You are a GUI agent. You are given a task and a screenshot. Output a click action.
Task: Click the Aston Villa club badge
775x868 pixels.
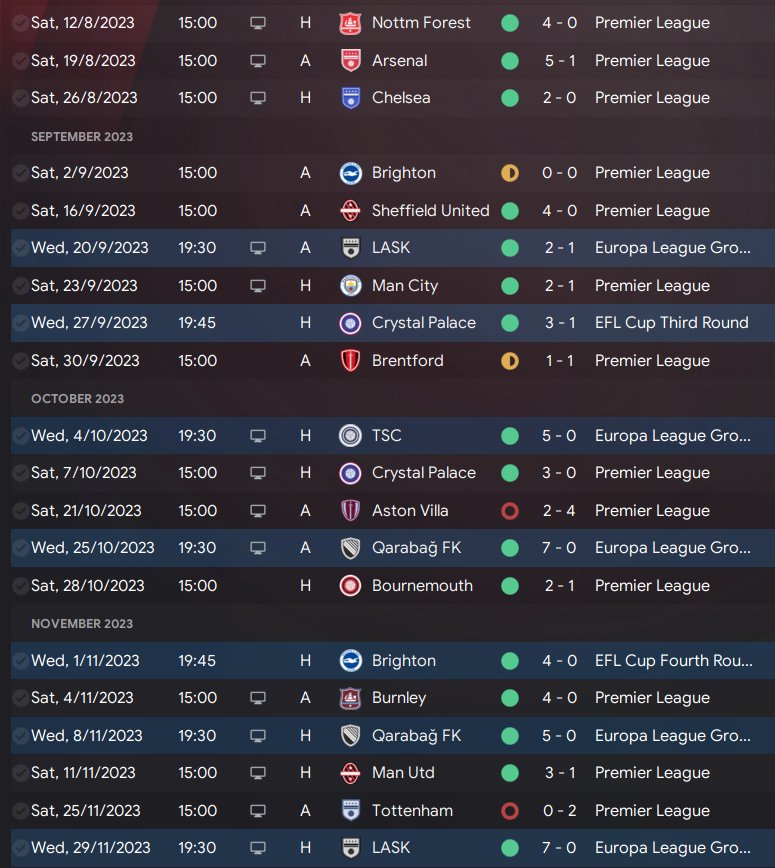(350, 510)
